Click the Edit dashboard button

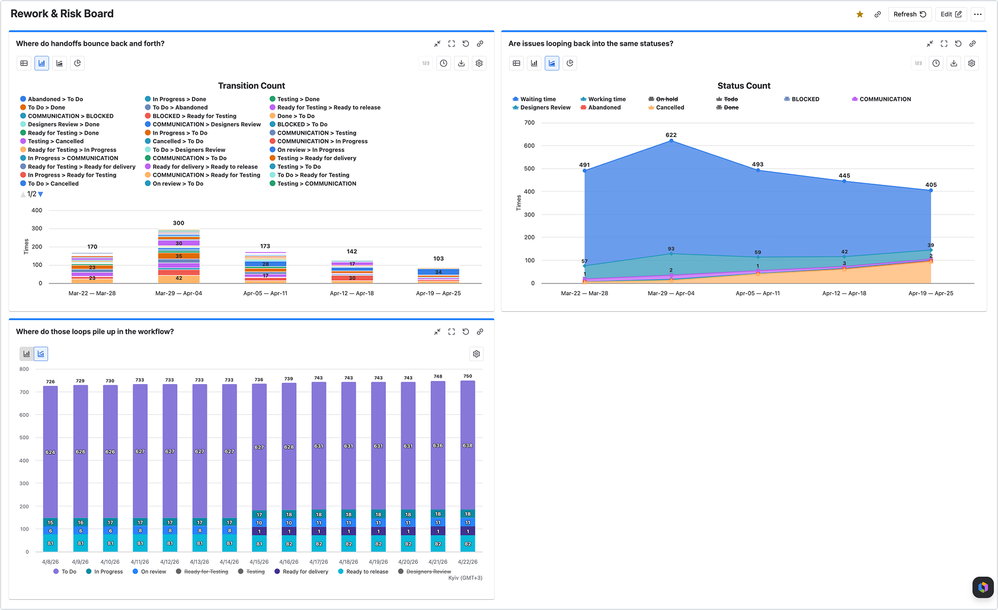[951, 15]
